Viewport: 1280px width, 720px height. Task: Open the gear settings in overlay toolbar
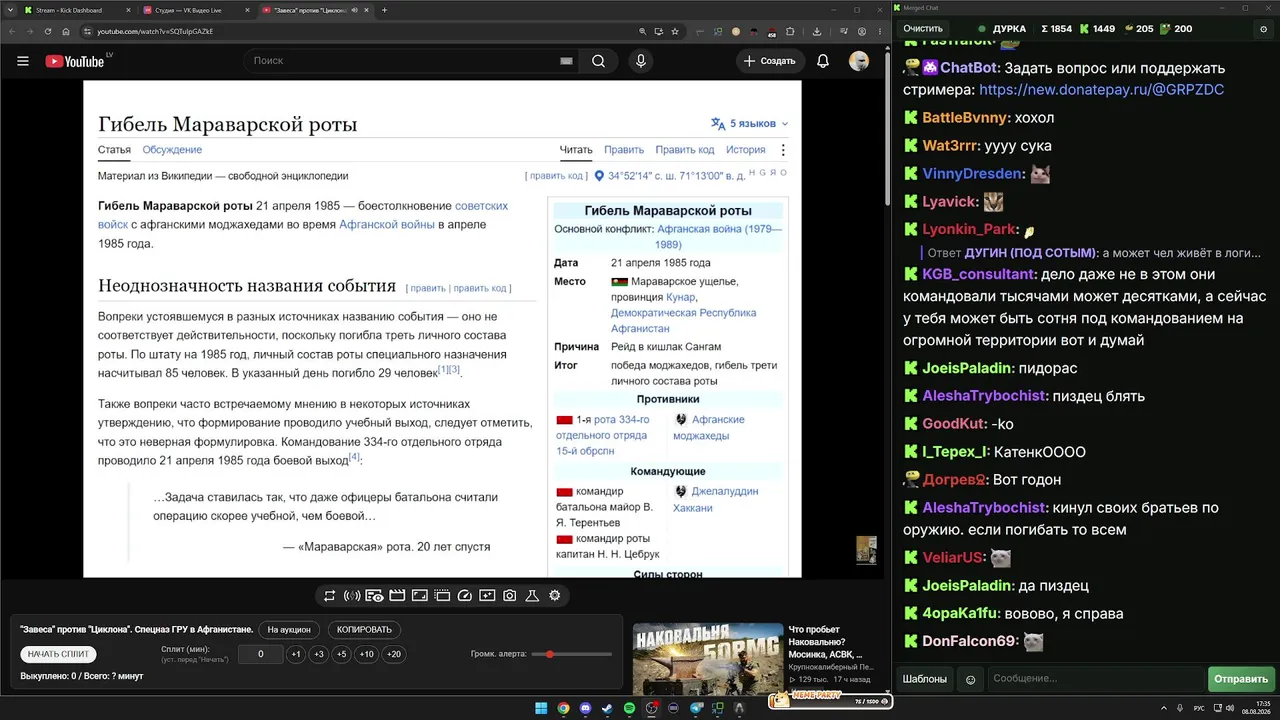[554, 596]
